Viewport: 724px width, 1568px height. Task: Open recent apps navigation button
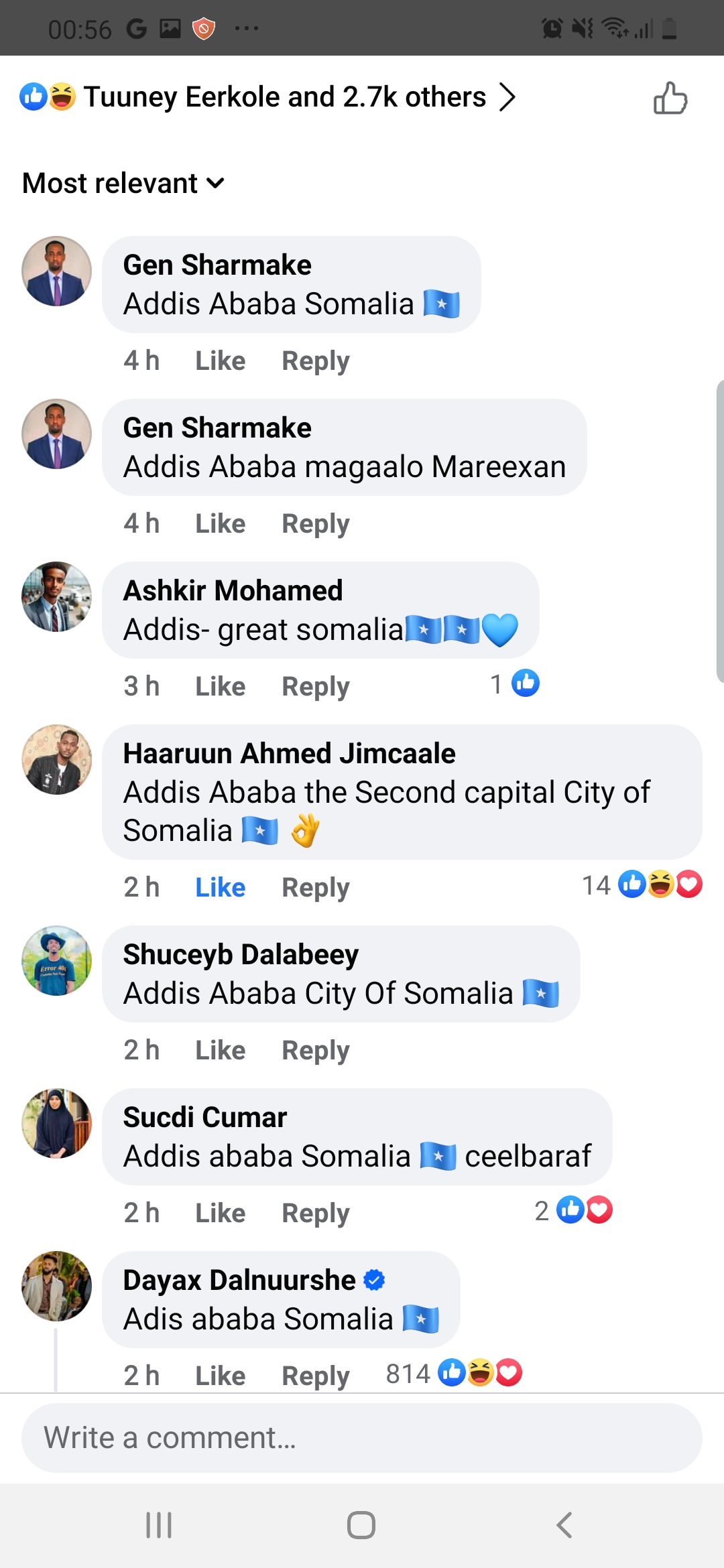159,1525
